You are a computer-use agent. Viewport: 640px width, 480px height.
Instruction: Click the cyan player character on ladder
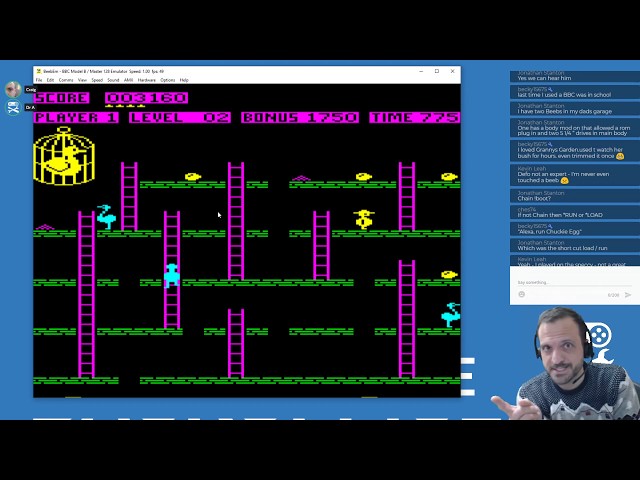click(172, 276)
